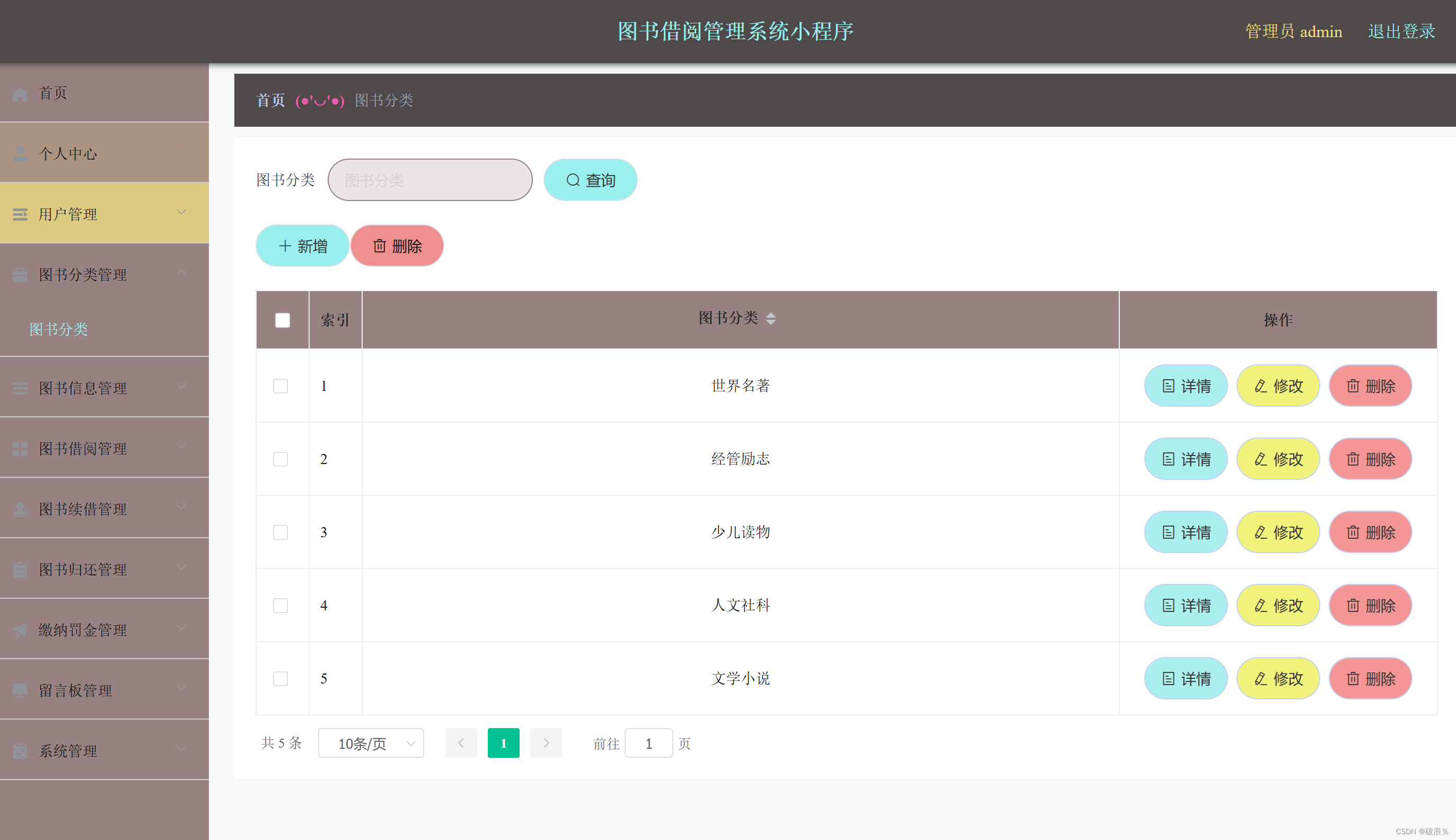Image resolution: width=1456 pixels, height=840 pixels.
Task: Click 删除 button for 文学小说 row
Action: 1371,678
